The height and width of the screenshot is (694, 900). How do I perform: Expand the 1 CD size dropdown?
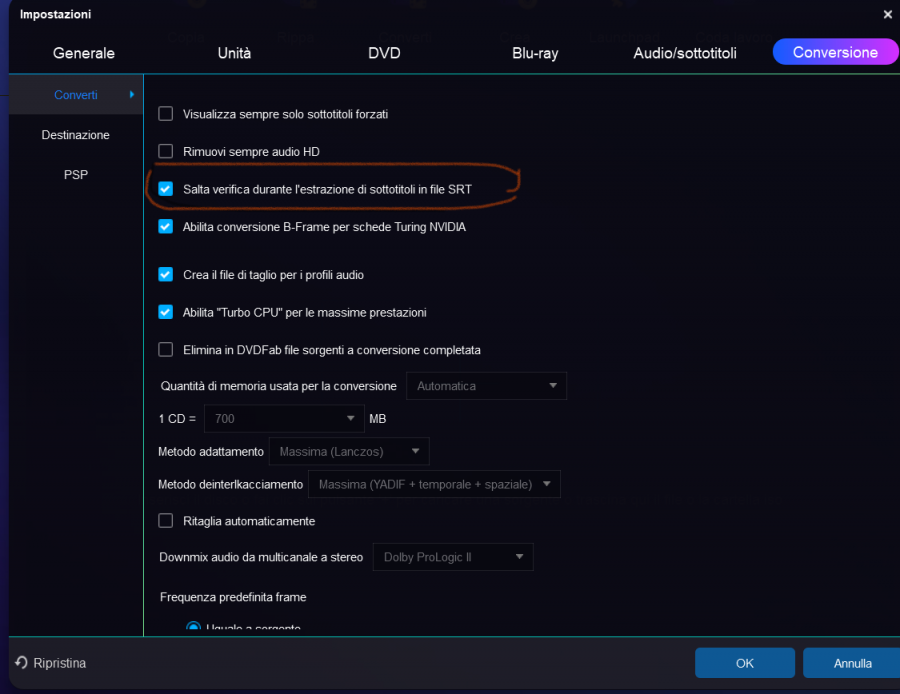(x=284, y=418)
